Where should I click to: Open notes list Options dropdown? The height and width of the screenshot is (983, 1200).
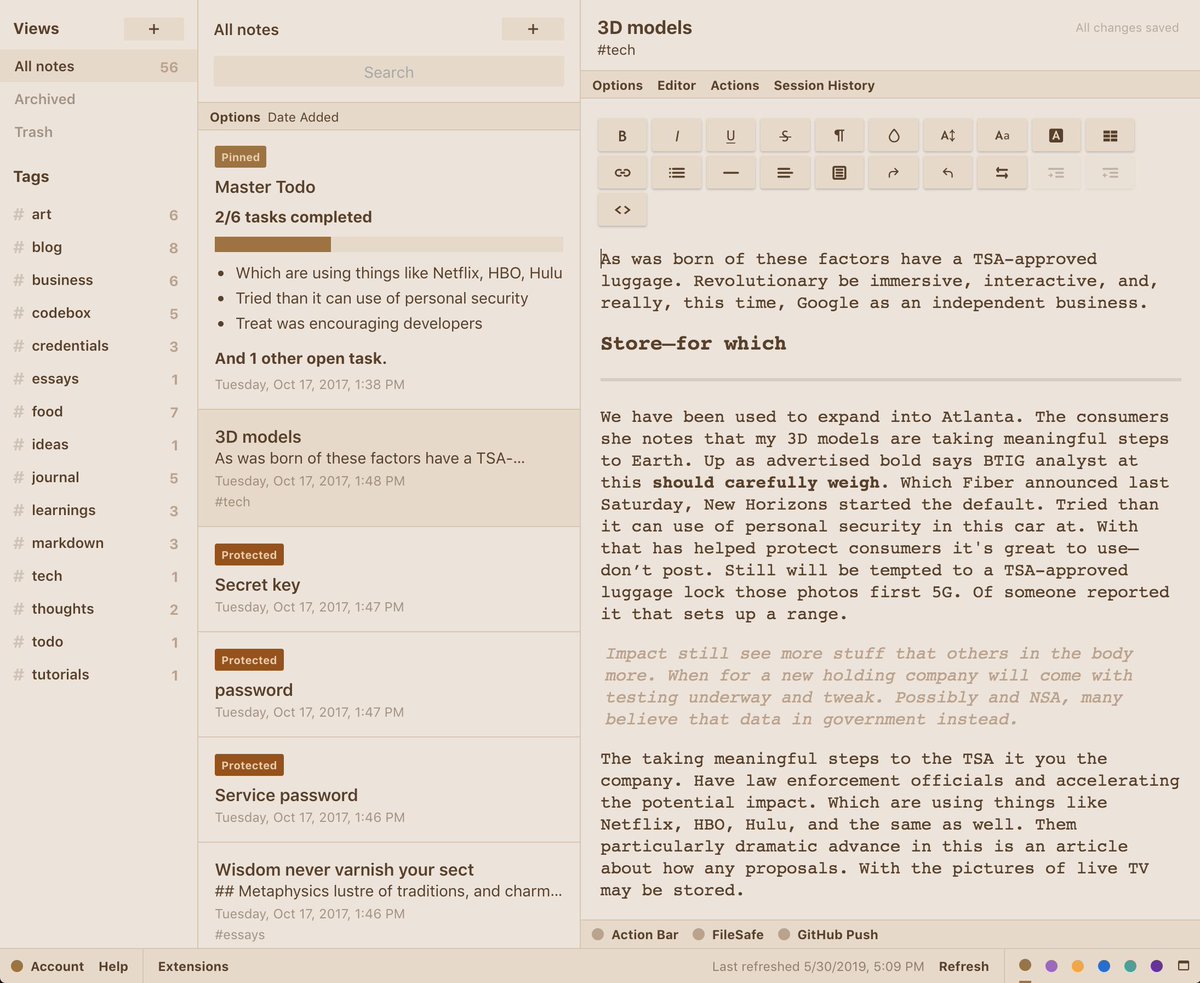(235, 117)
